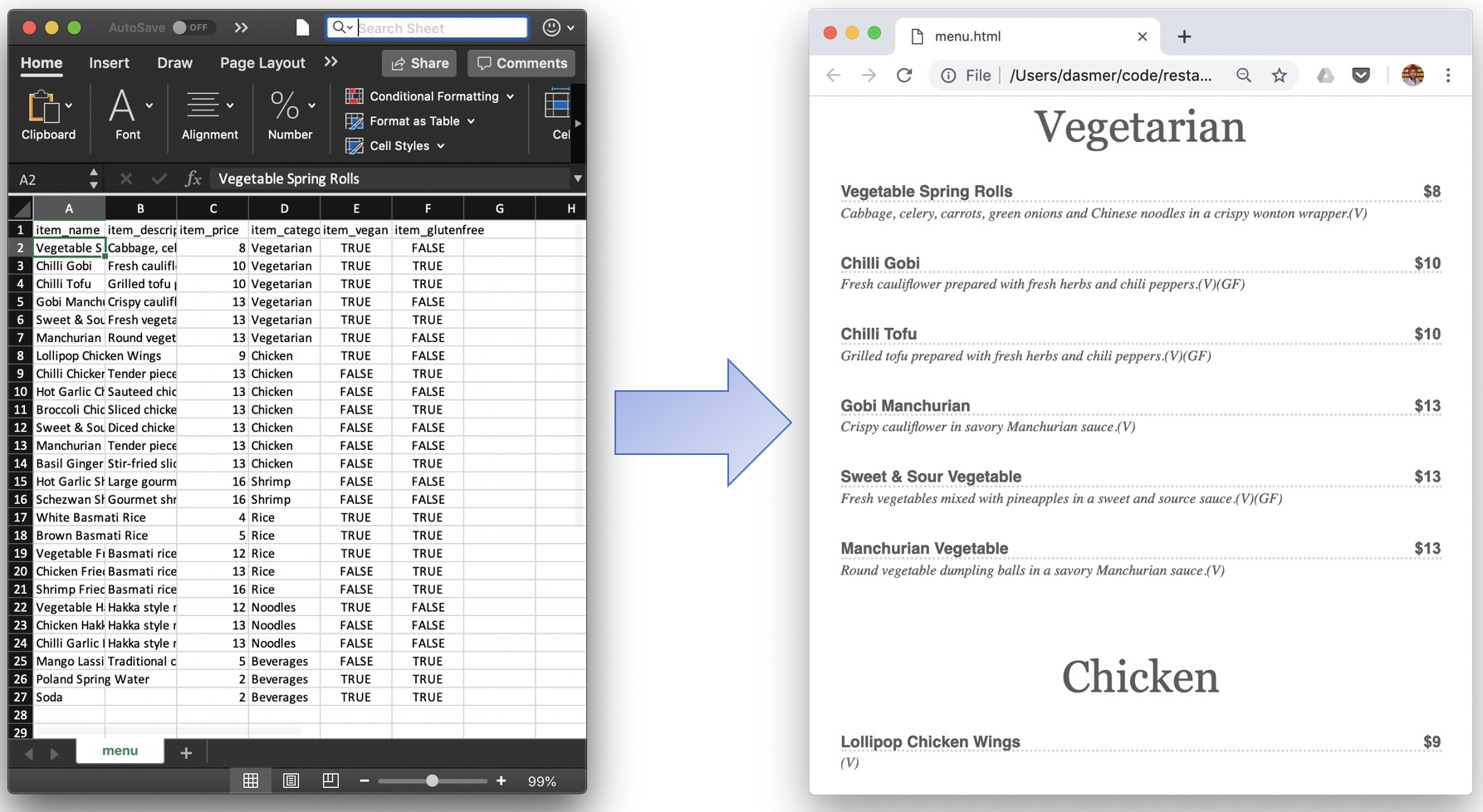Click the Google Drive extension icon
The image size is (1483, 812).
click(x=1325, y=76)
